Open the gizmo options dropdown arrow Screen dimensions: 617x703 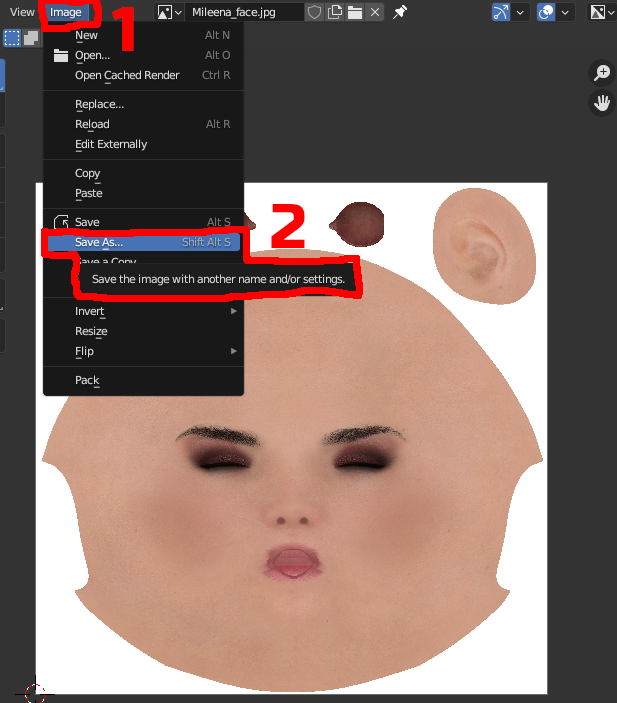(520, 12)
